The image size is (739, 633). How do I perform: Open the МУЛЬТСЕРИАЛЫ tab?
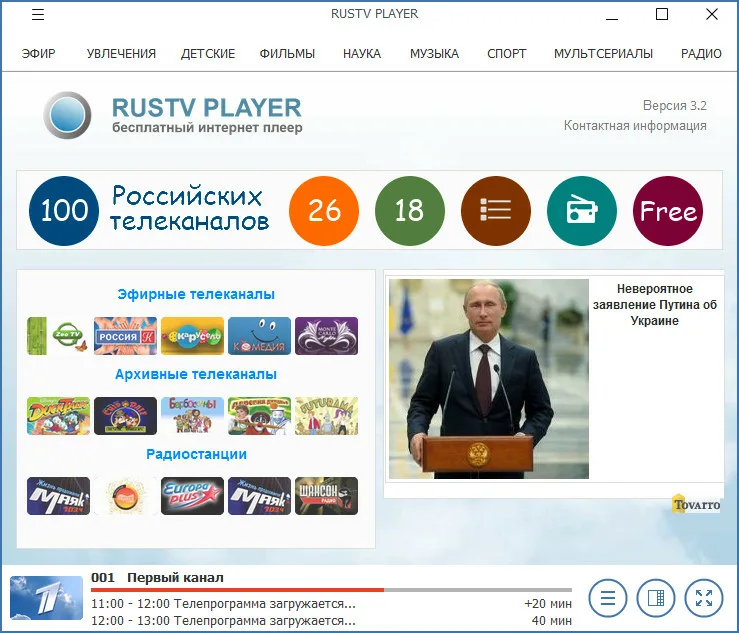pos(603,54)
